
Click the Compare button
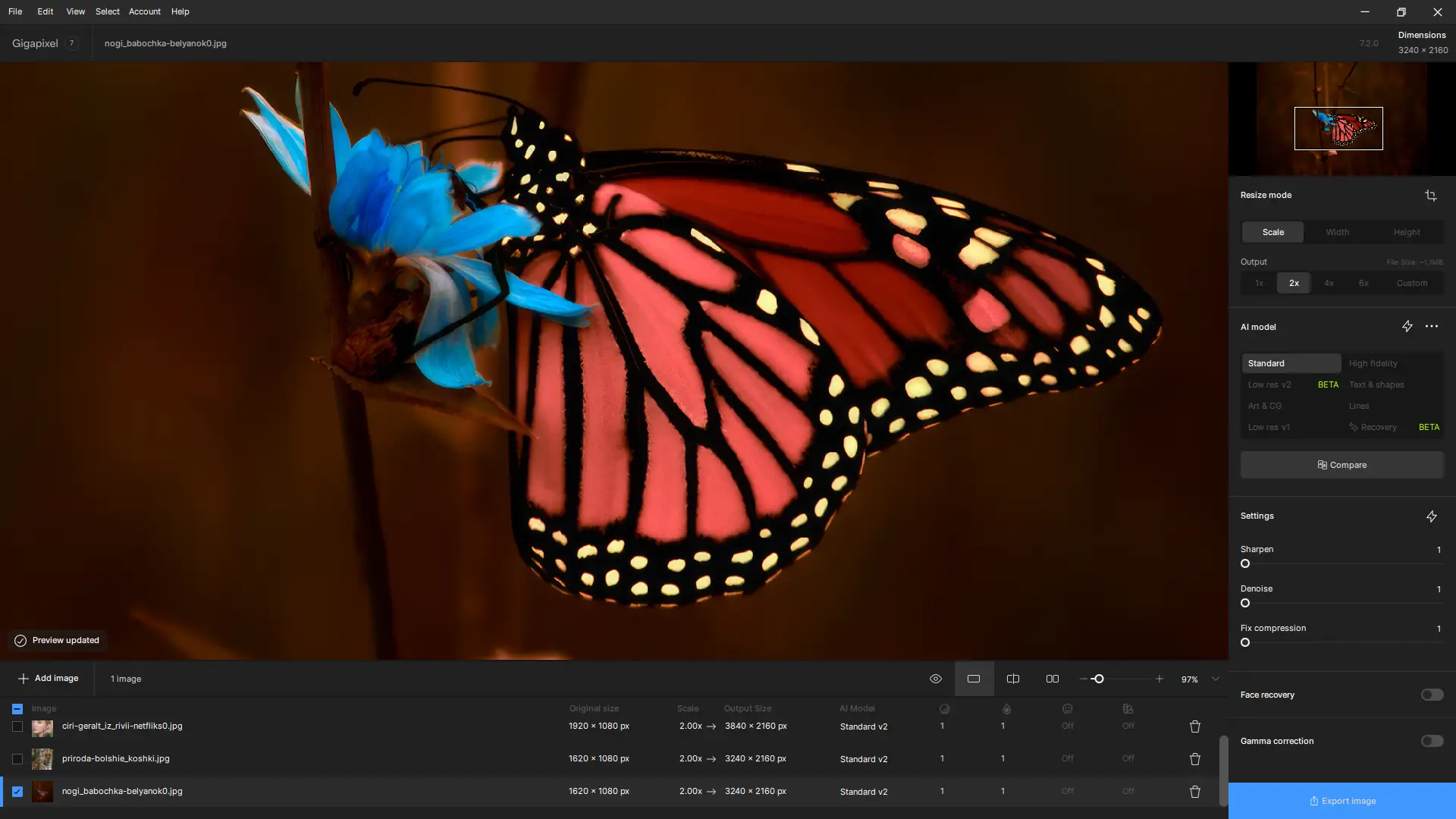point(1341,465)
